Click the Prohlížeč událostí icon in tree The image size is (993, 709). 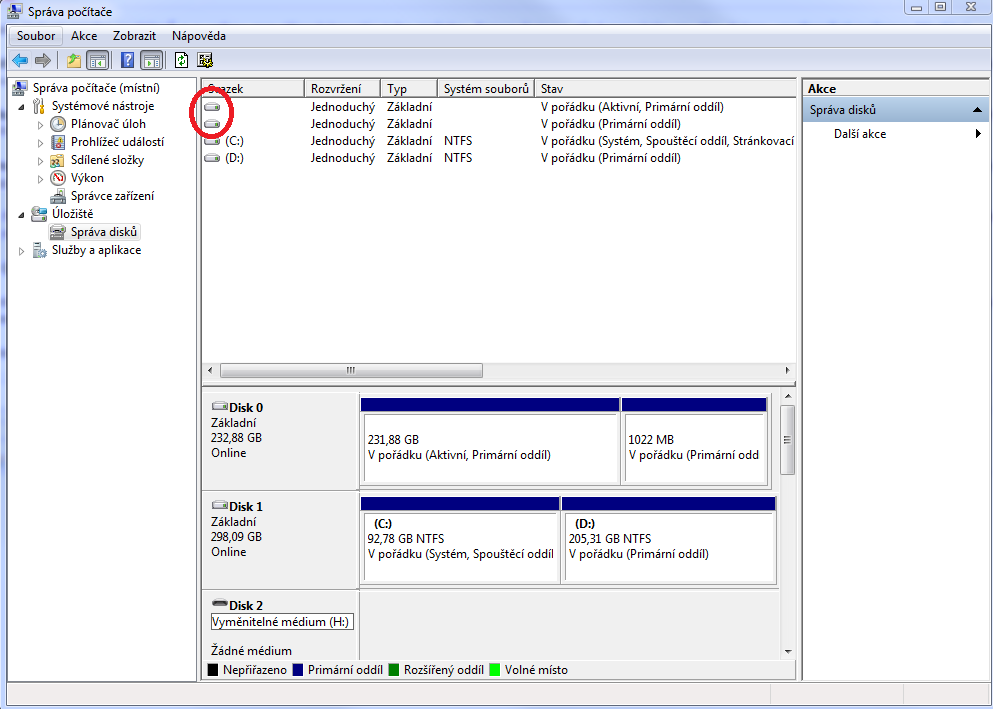click(58, 142)
